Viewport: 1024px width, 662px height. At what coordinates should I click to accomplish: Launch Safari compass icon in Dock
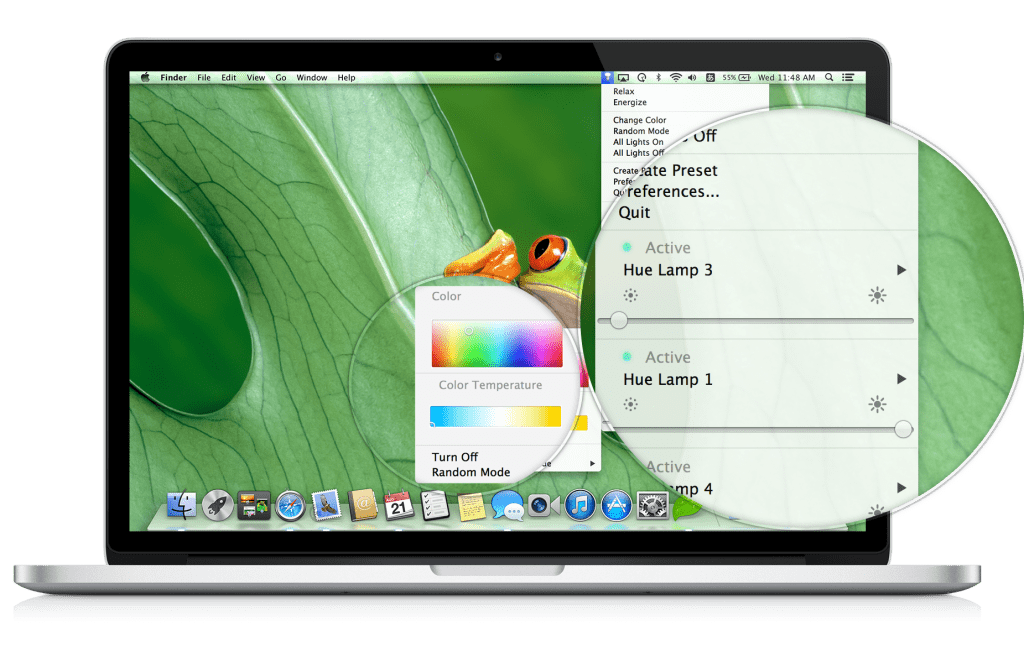[290, 506]
